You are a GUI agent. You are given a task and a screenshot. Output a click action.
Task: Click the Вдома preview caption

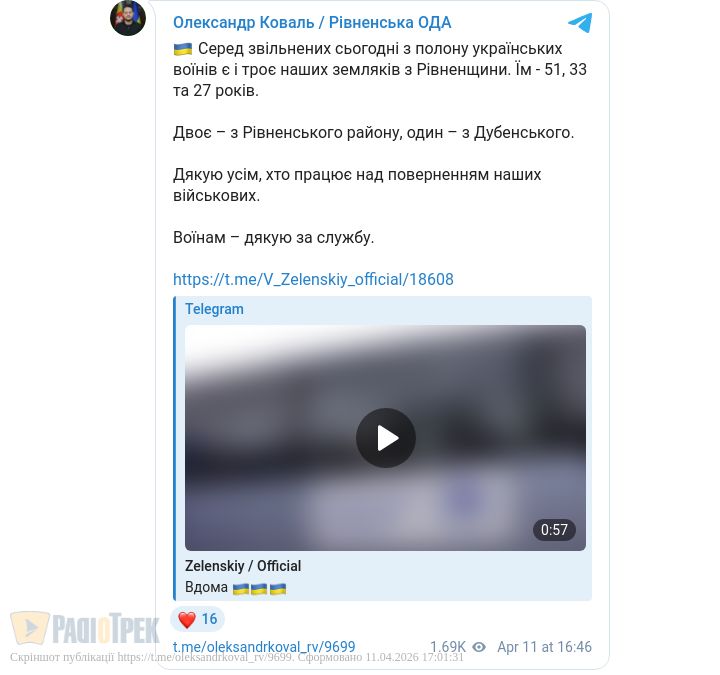click(x=206, y=587)
